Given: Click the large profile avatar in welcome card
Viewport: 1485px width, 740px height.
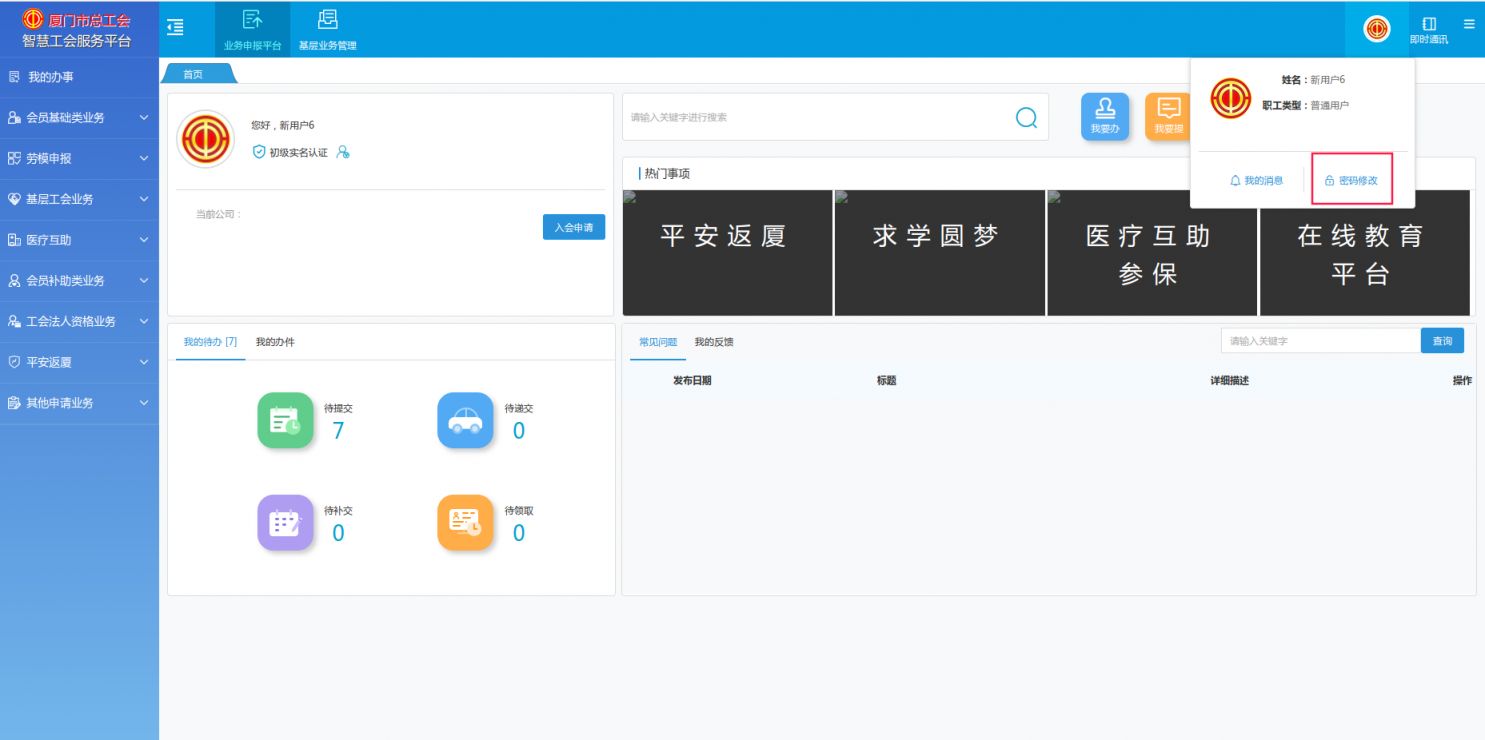Looking at the screenshot, I should pyautogui.click(x=205, y=139).
